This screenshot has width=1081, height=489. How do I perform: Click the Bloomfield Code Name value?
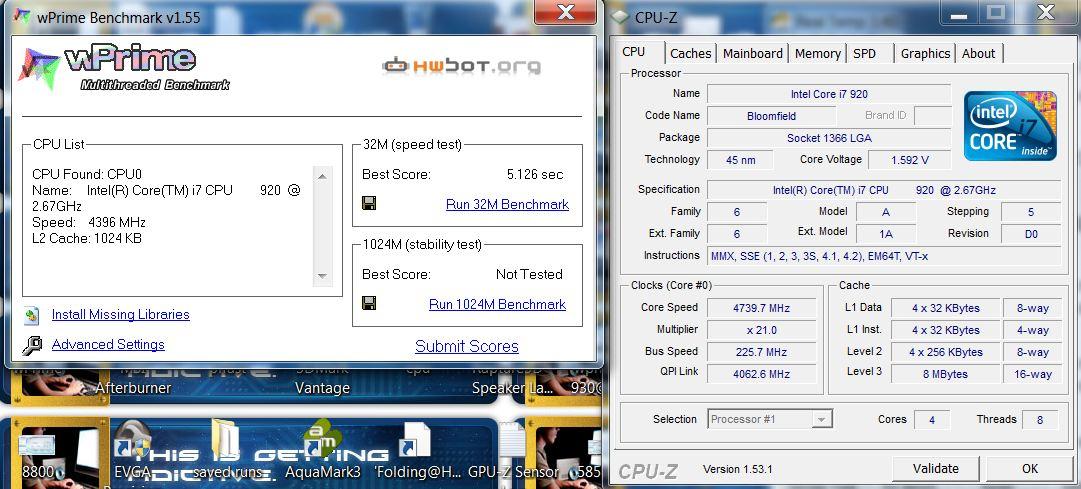[771, 116]
